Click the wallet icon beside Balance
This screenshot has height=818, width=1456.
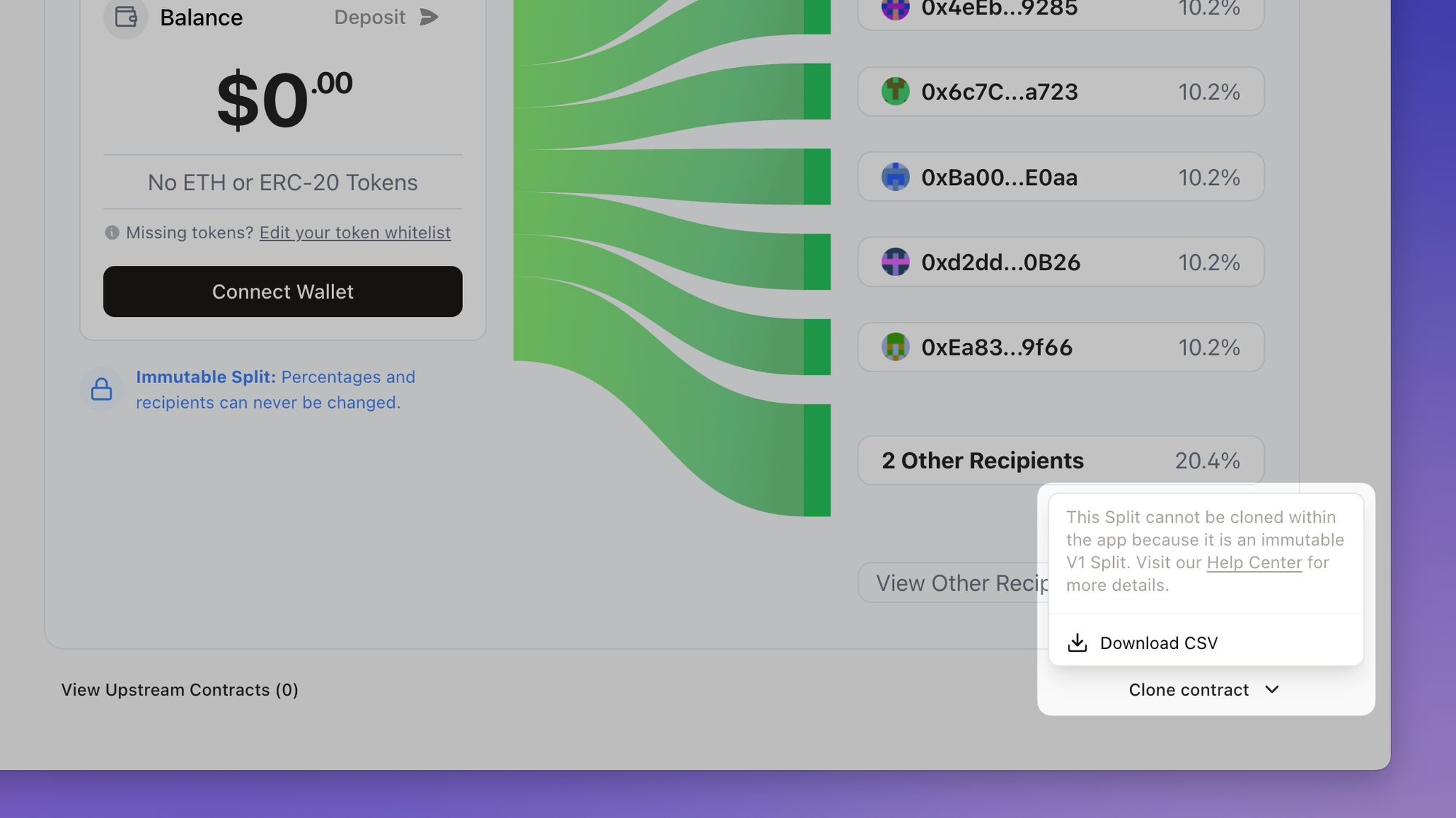[126, 17]
